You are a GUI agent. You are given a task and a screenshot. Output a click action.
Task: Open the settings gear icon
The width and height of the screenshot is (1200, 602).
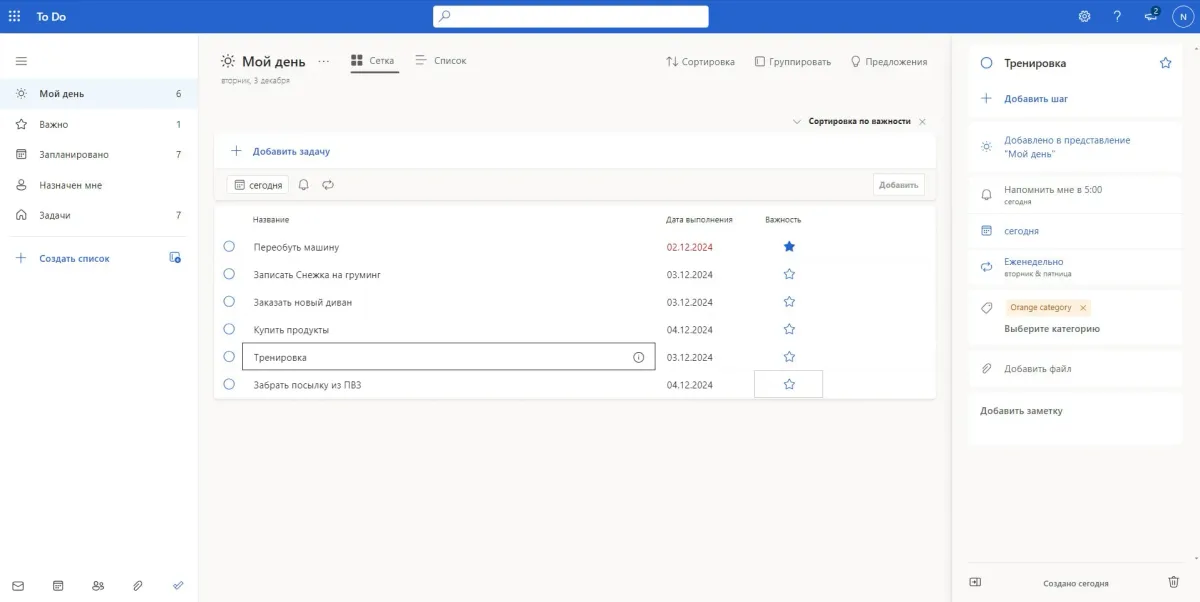(x=1084, y=16)
